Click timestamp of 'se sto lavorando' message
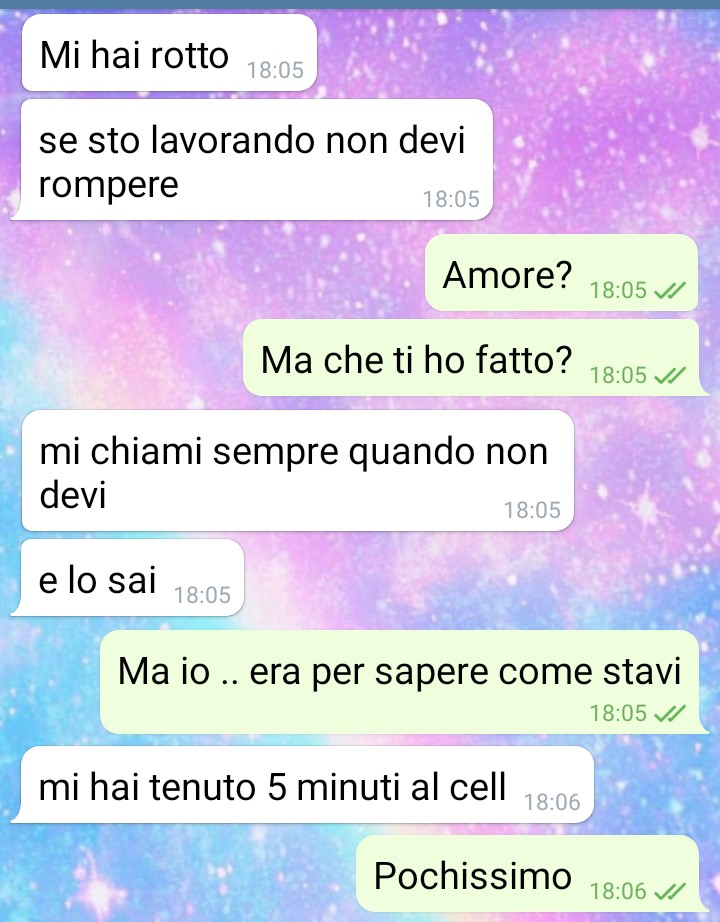This screenshot has height=922, width=720. point(451,199)
